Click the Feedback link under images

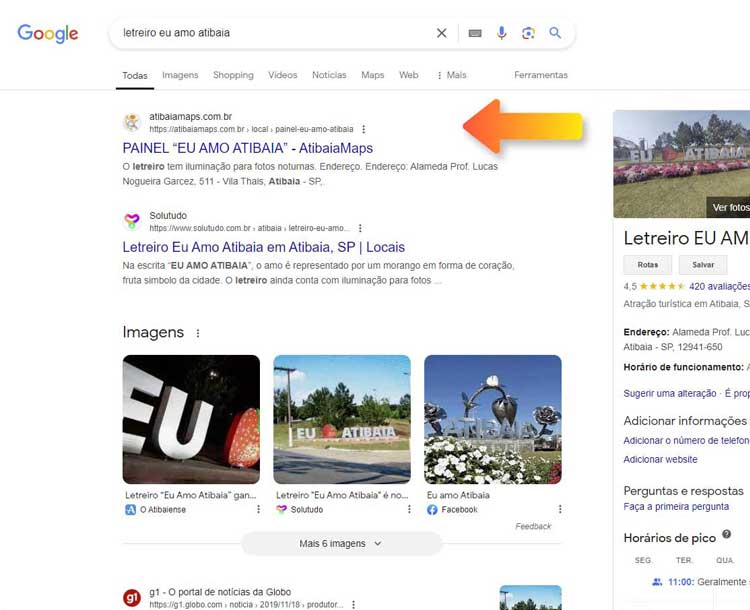tap(533, 526)
